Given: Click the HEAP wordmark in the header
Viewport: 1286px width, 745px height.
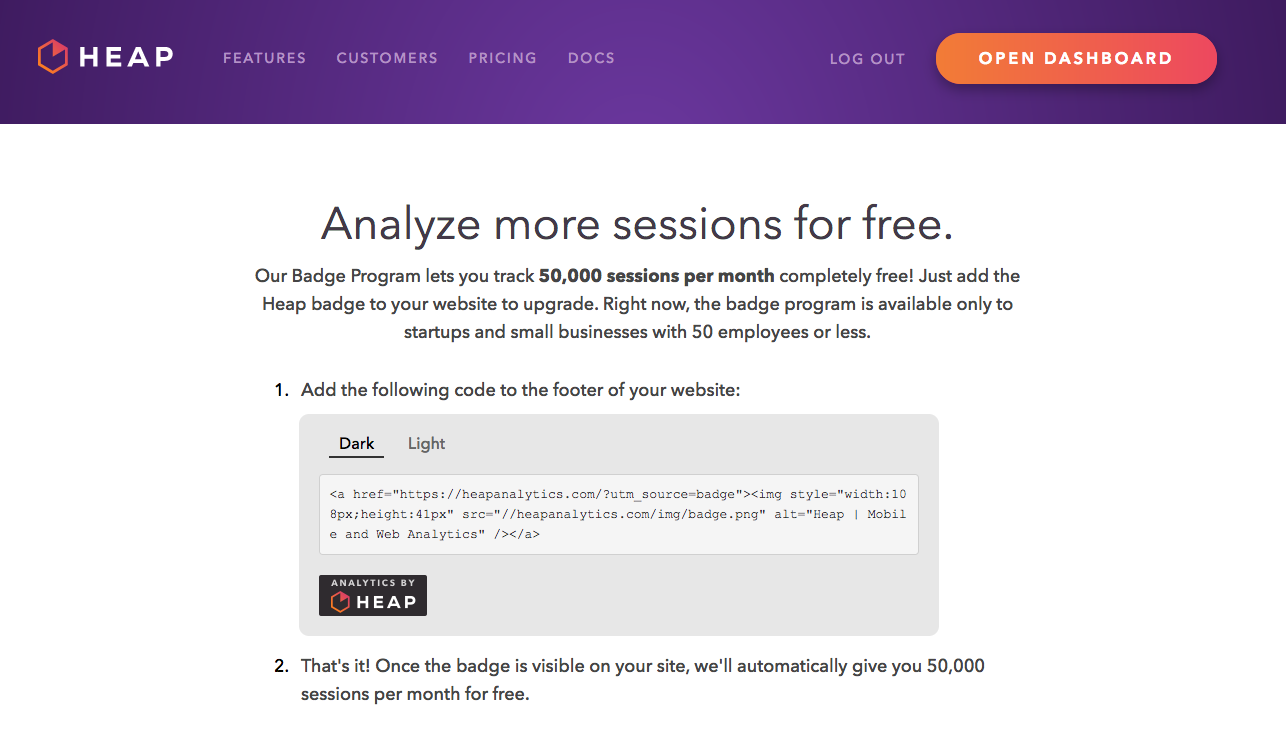Looking at the screenshot, I should coord(126,58).
